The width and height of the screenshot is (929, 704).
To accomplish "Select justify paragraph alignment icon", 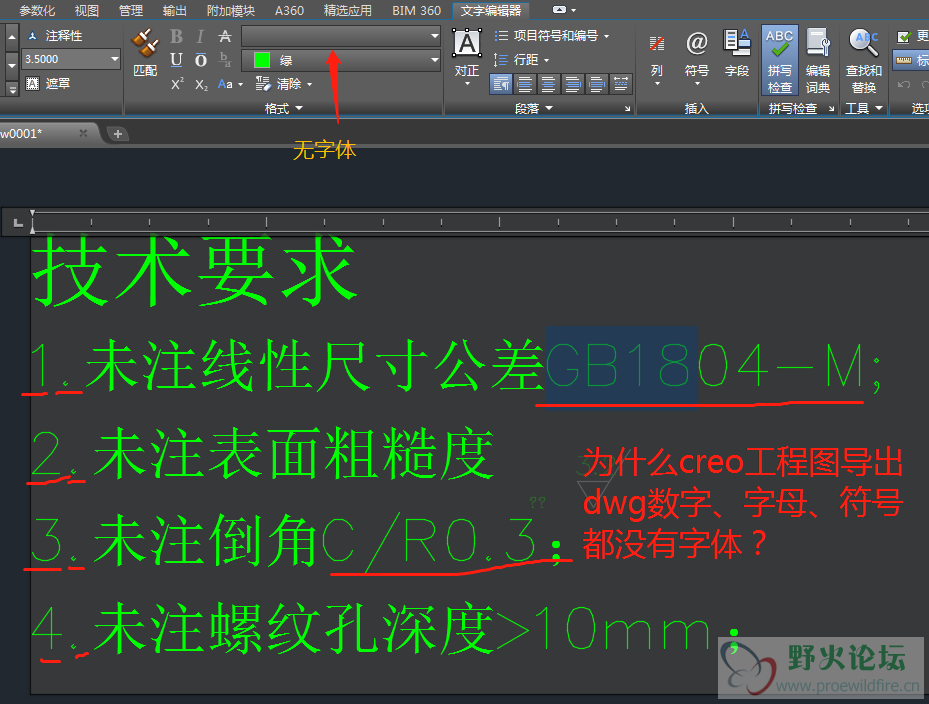I will click(597, 84).
